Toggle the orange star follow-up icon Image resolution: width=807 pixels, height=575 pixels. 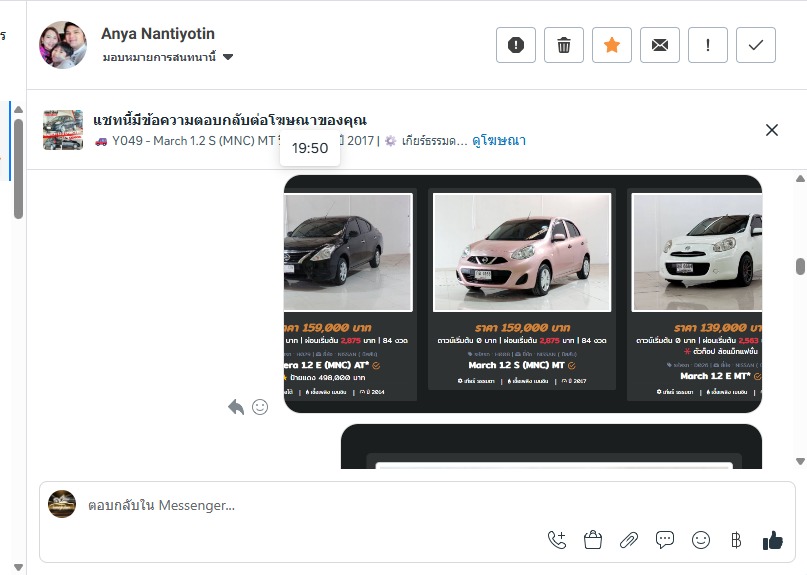click(611, 45)
